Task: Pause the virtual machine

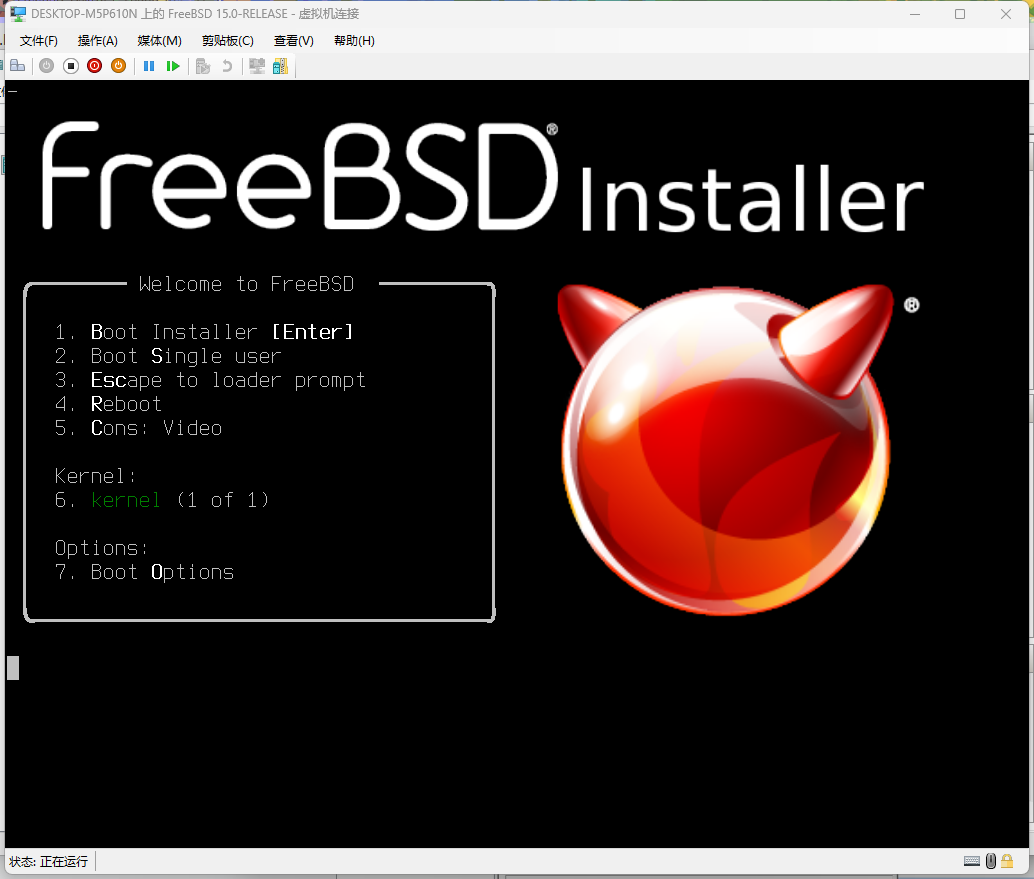Action: (x=149, y=66)
